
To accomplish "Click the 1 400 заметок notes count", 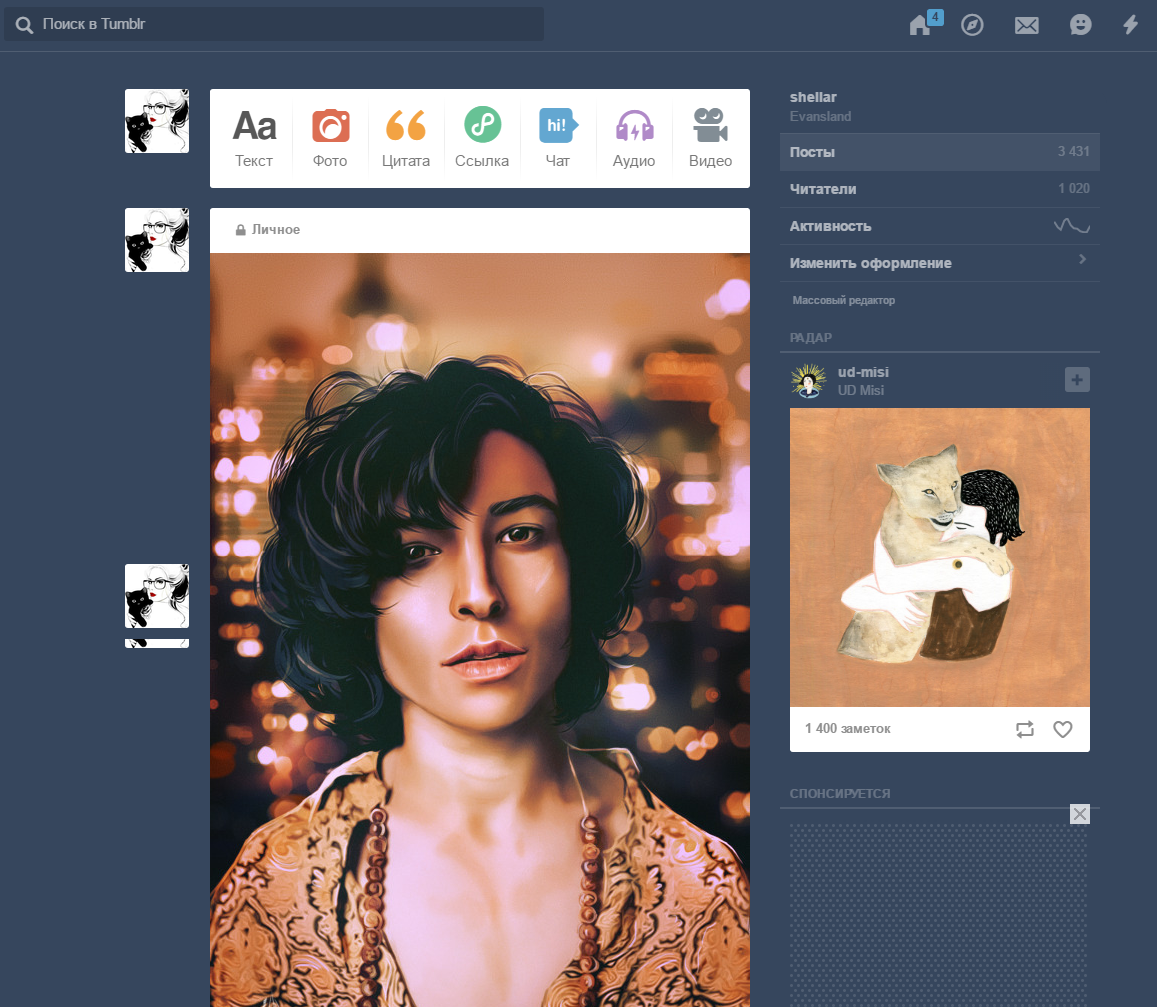I will coord(848,729).
